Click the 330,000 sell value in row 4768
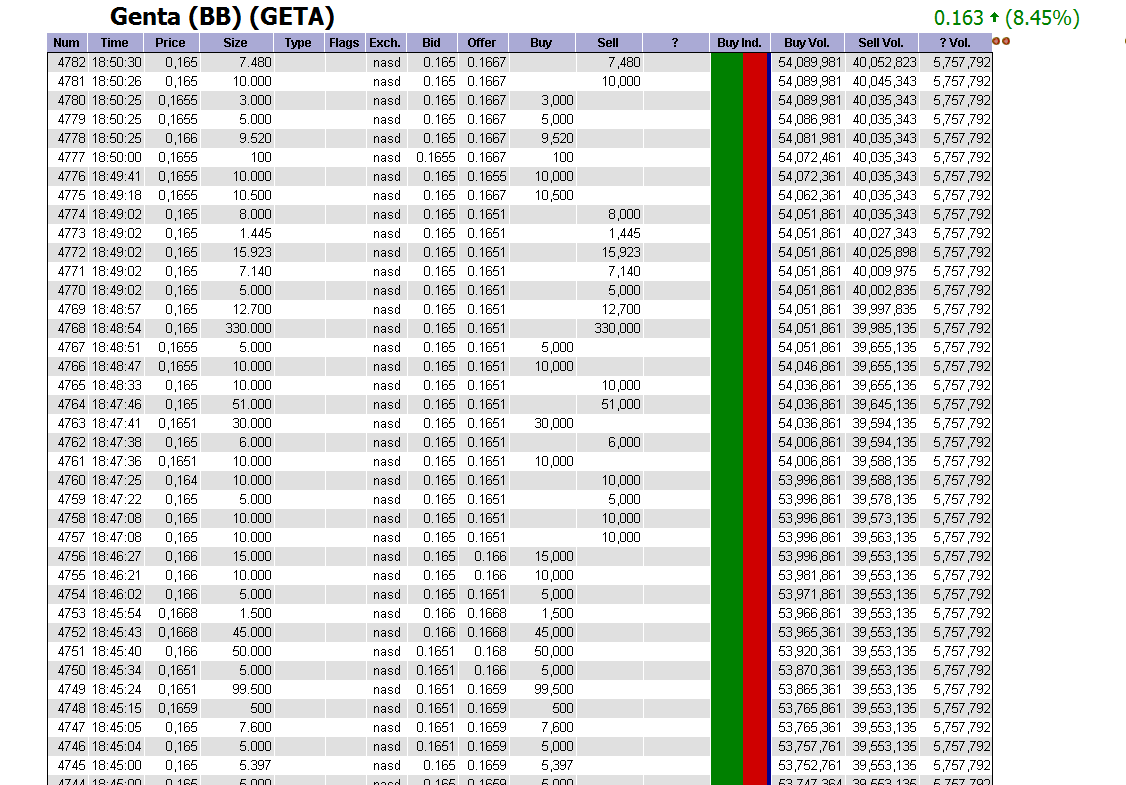1126x785 pixels. pyautogui.click(x=618, y=328)
